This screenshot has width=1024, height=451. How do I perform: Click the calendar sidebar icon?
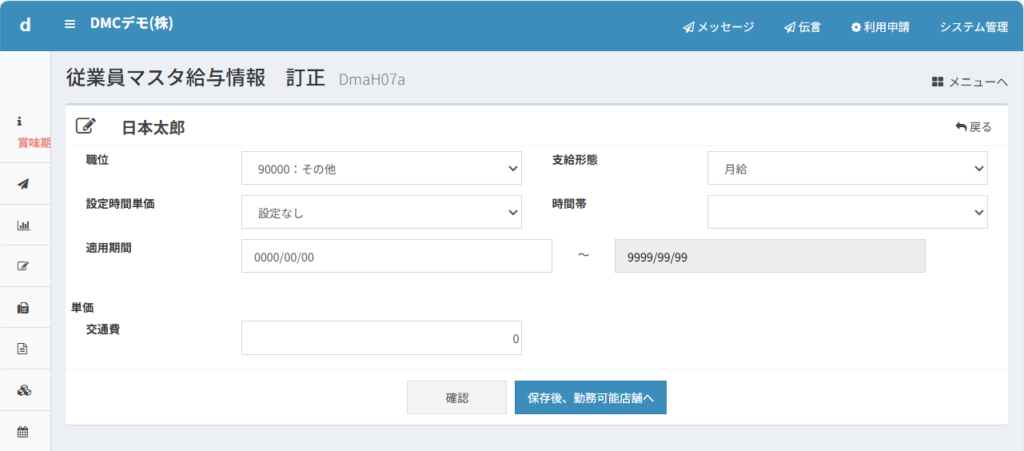pos(24,432)
